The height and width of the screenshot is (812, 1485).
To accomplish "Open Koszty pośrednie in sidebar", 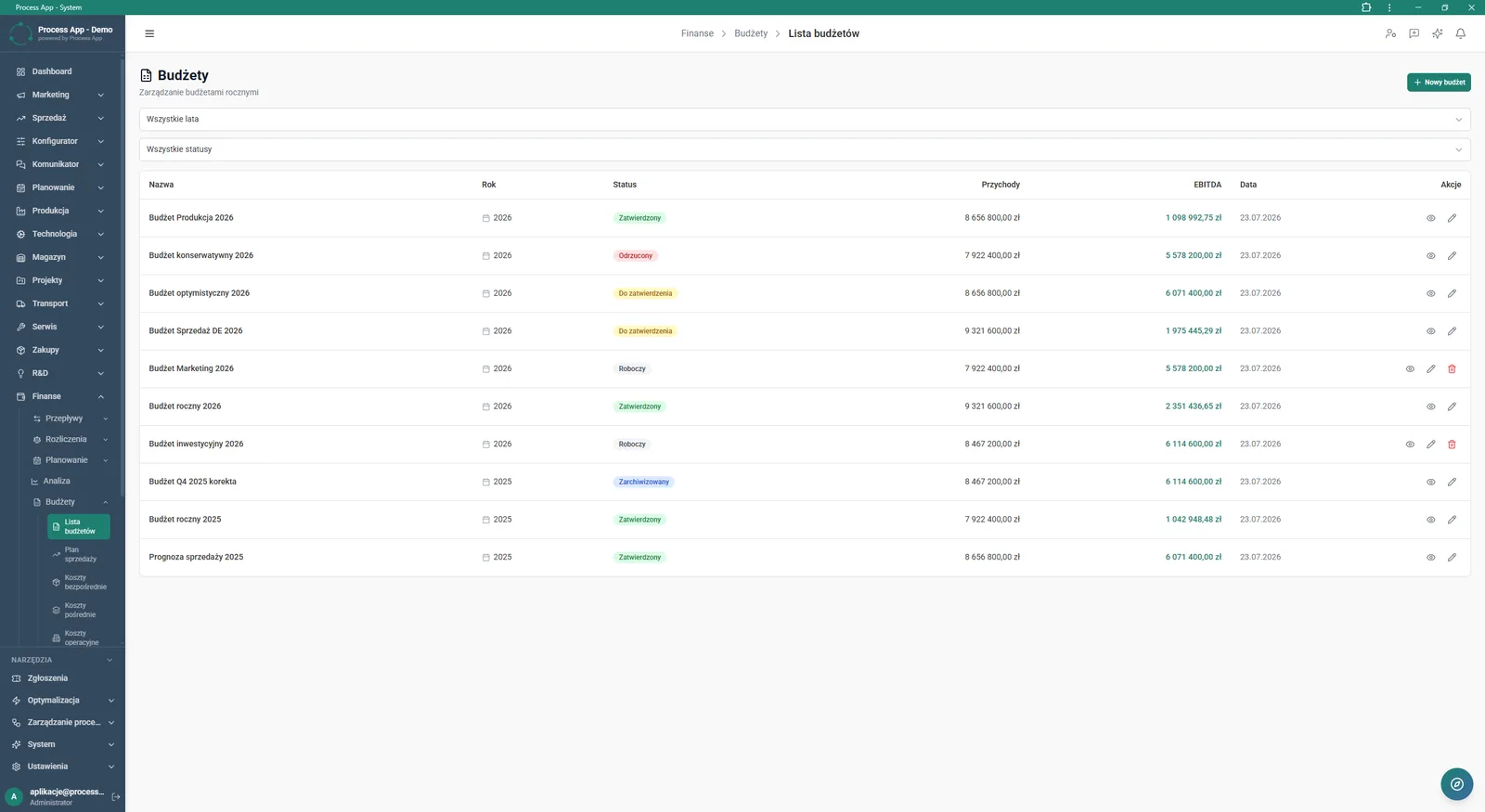I will point(79,610).
